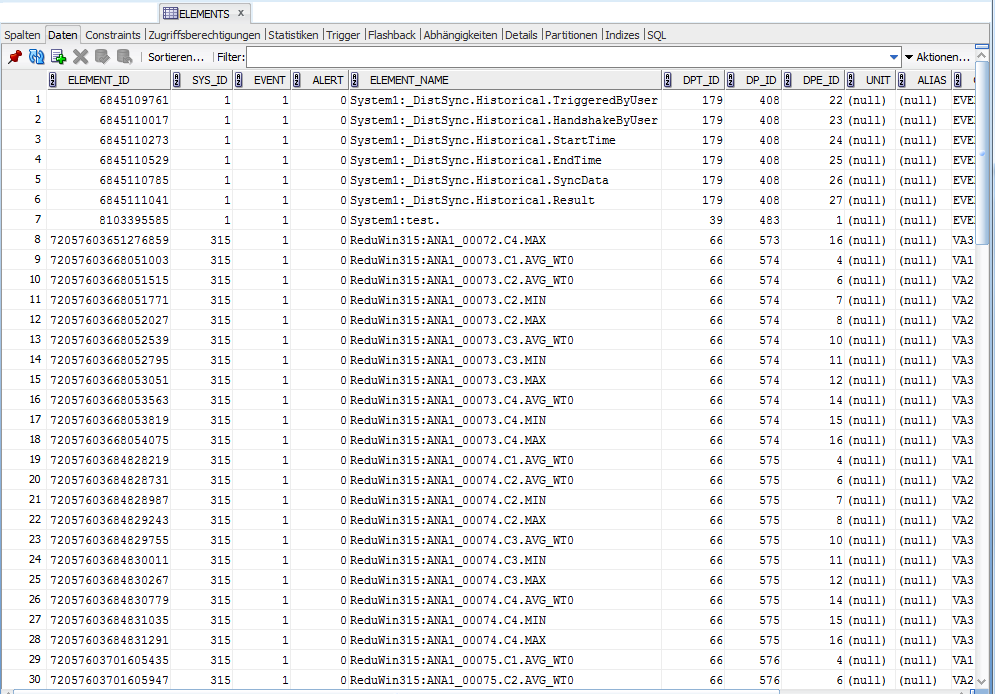995x694 pixels.
Task: Switch to the Constraints tab
Action: click(112, 35)
